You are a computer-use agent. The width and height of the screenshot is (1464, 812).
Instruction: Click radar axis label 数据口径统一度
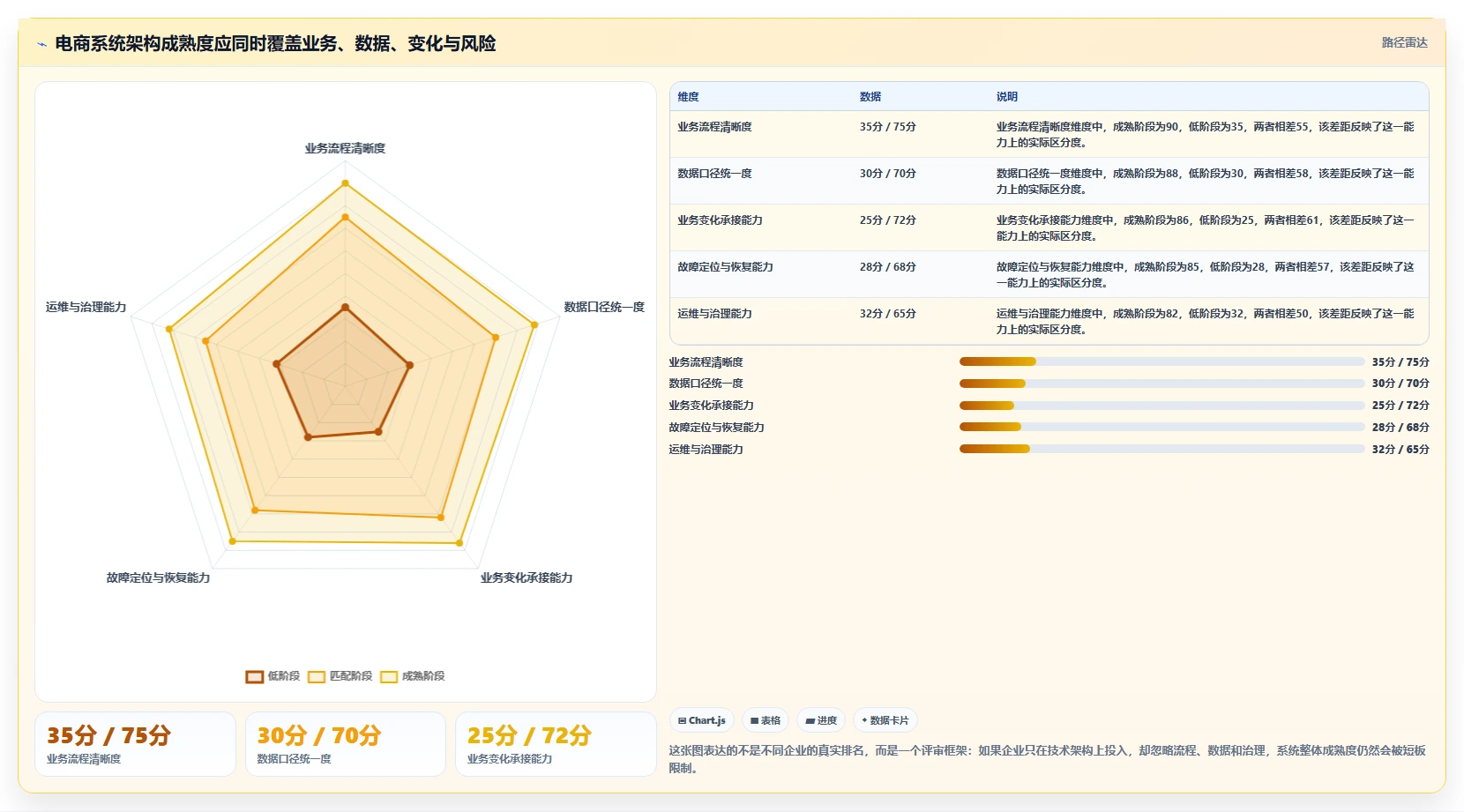604,307
